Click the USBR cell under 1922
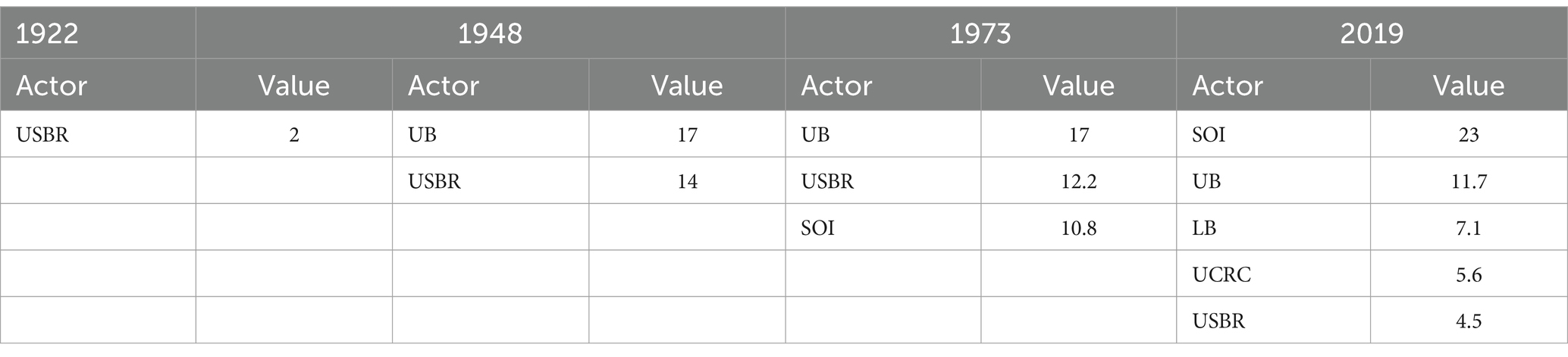Viewport: 1568px width, 357px height. (x=98, y=134)
